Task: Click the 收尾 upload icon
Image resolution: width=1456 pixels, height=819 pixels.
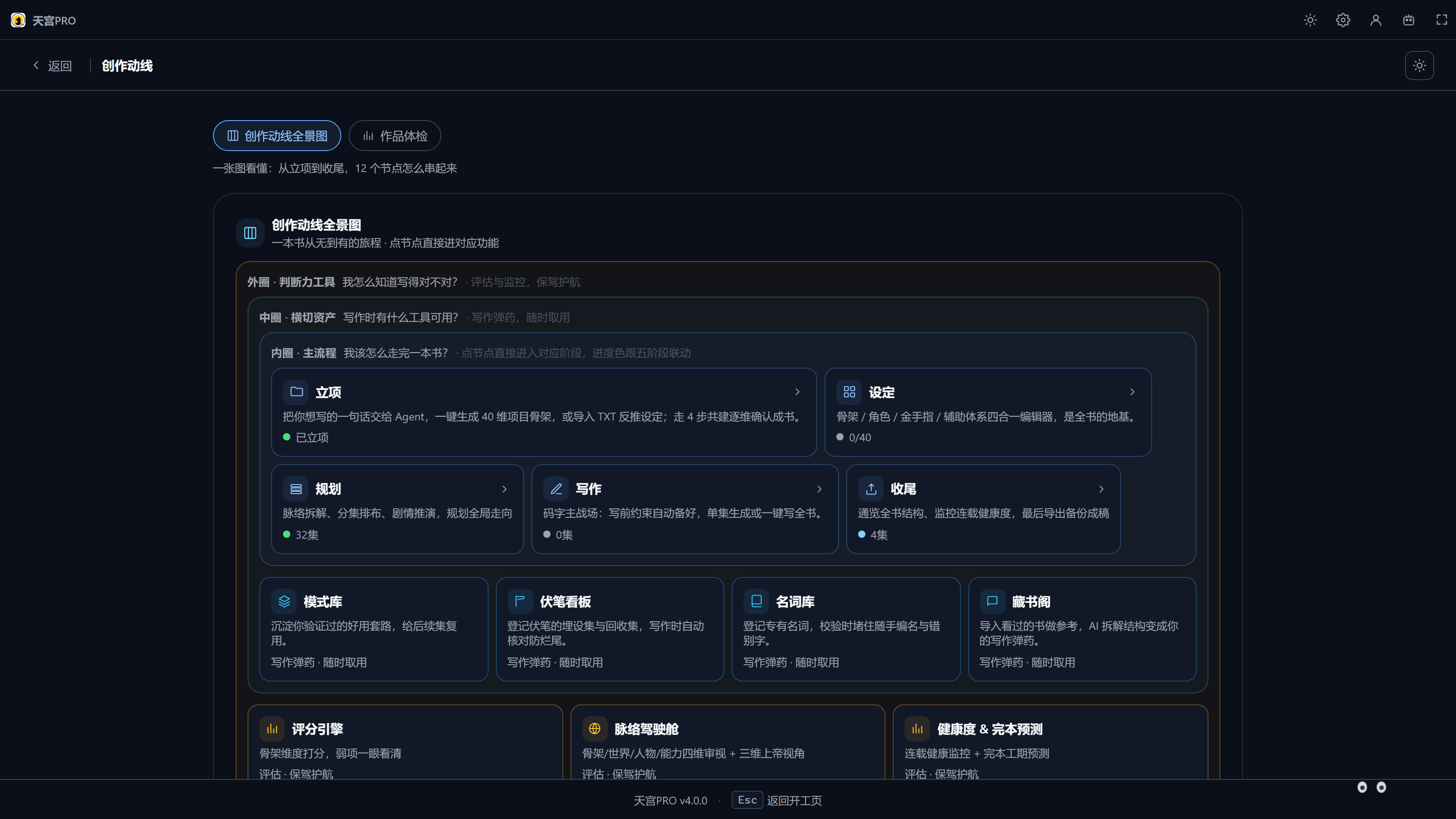Action: point(871,489)
